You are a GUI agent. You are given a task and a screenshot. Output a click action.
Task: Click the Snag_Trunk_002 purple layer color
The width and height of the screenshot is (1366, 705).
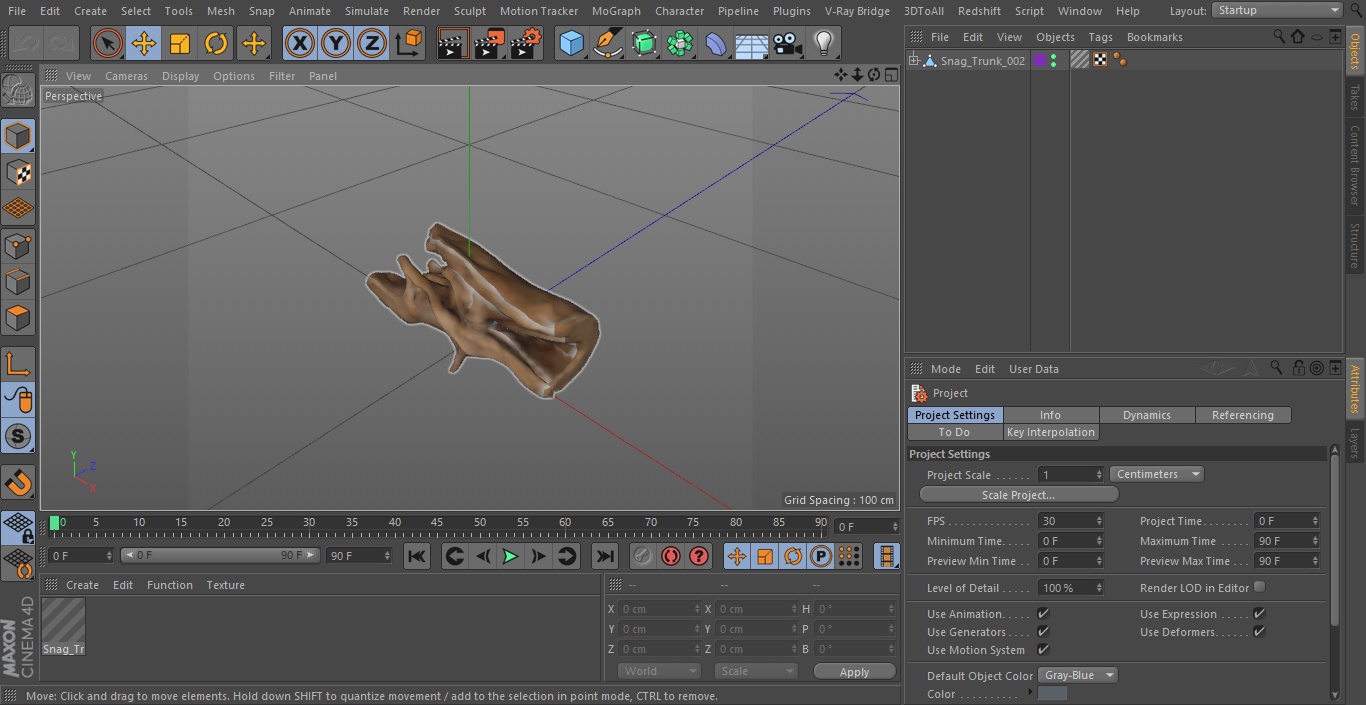coord(1040,61)
